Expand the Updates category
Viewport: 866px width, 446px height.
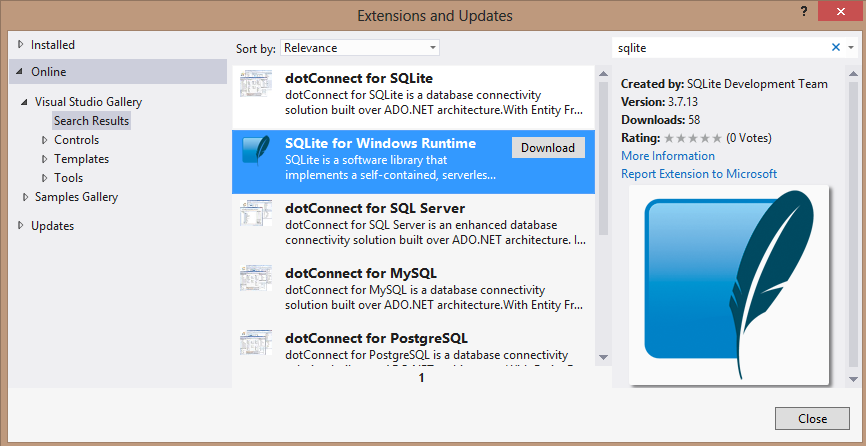(21, 226)
